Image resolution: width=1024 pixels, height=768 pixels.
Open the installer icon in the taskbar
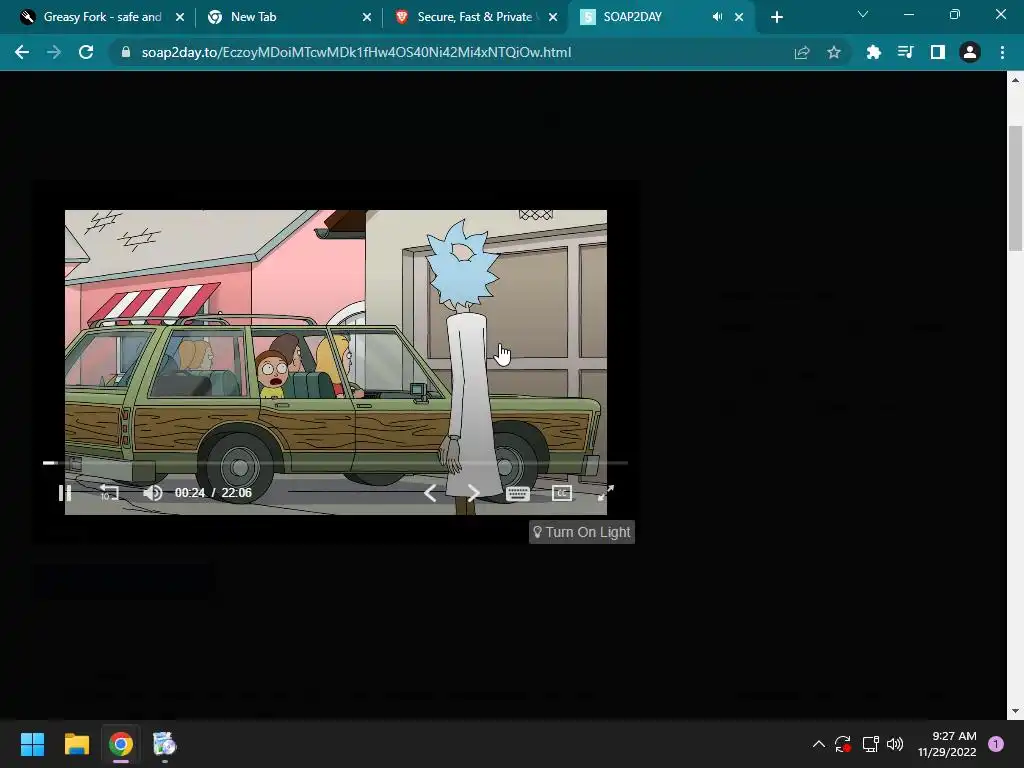point(165,744)
